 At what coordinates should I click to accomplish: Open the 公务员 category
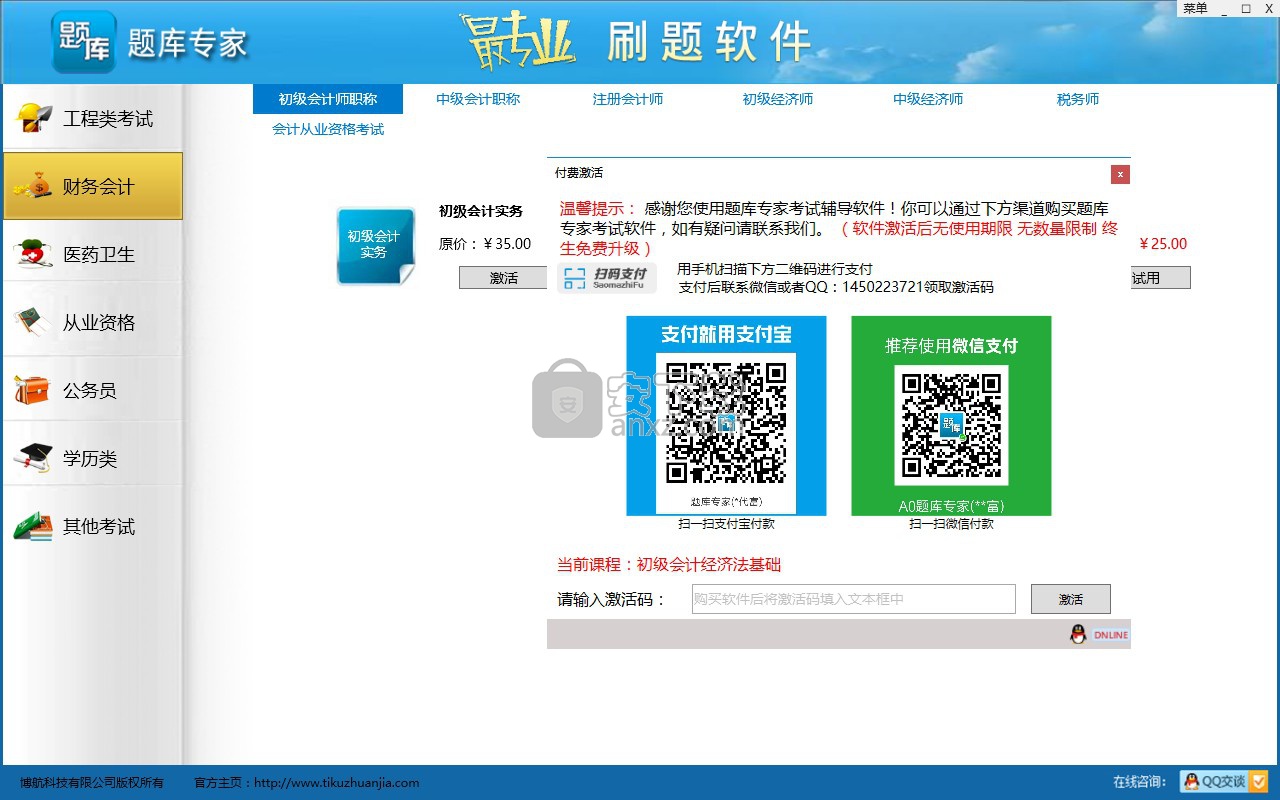(x=93, y=390)
